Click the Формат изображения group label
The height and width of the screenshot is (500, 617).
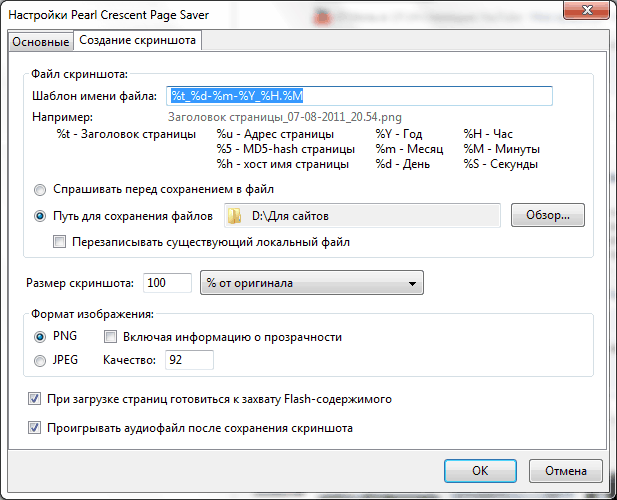tap(92, 314)
